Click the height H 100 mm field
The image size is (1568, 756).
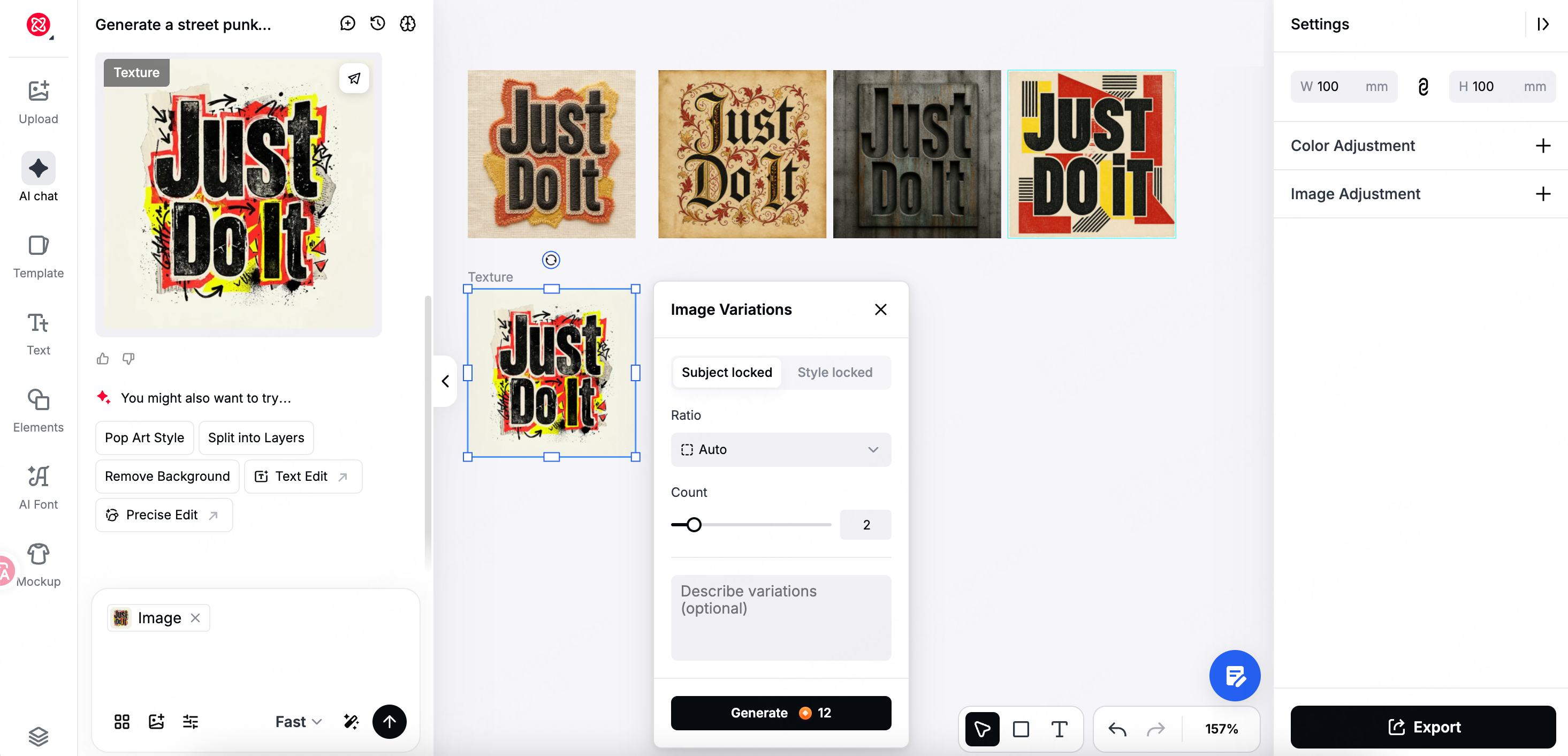(1502, 87)
